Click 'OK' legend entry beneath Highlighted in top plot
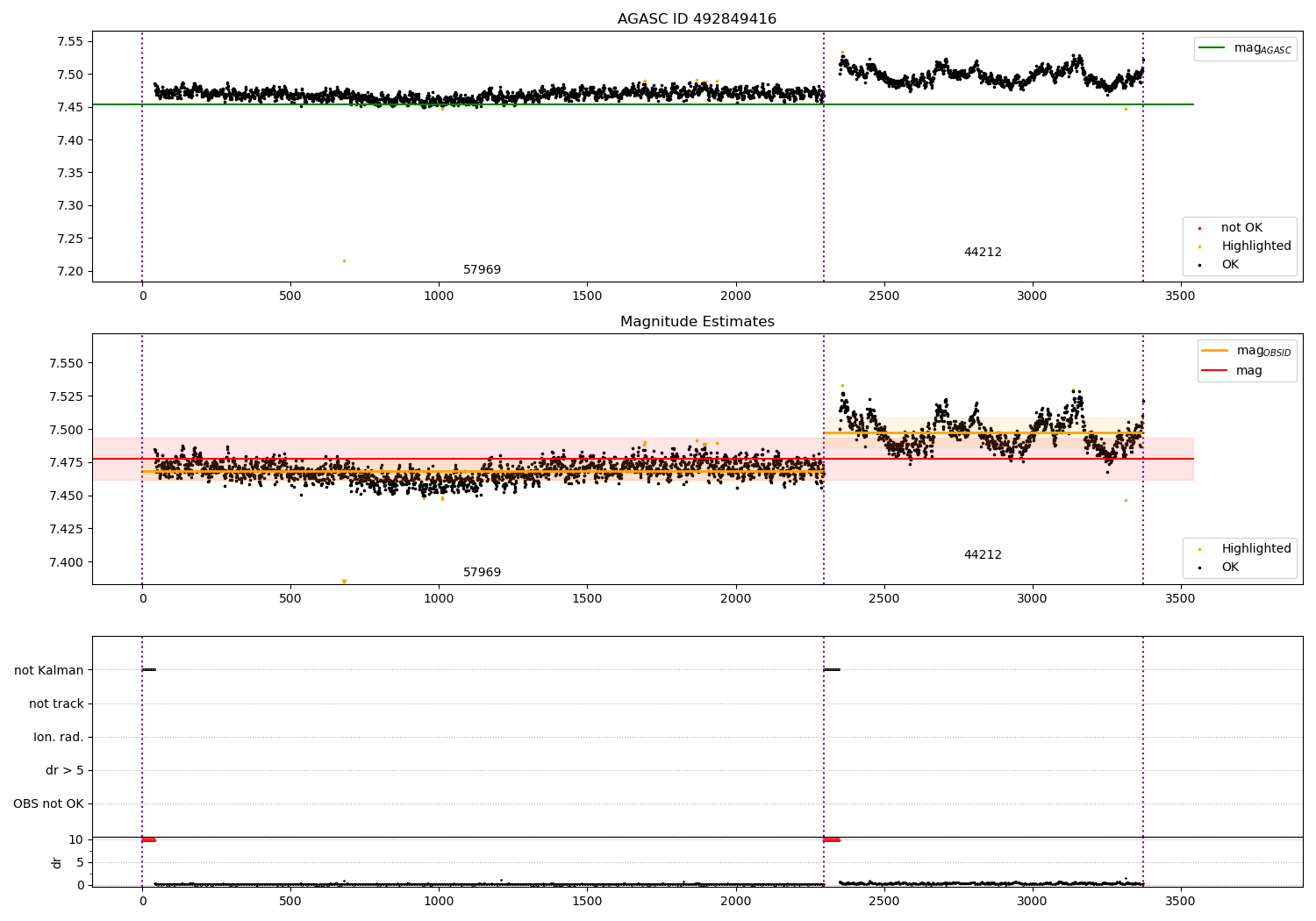This screenshot has height=921, width=1316. (x=1230, y=265)
